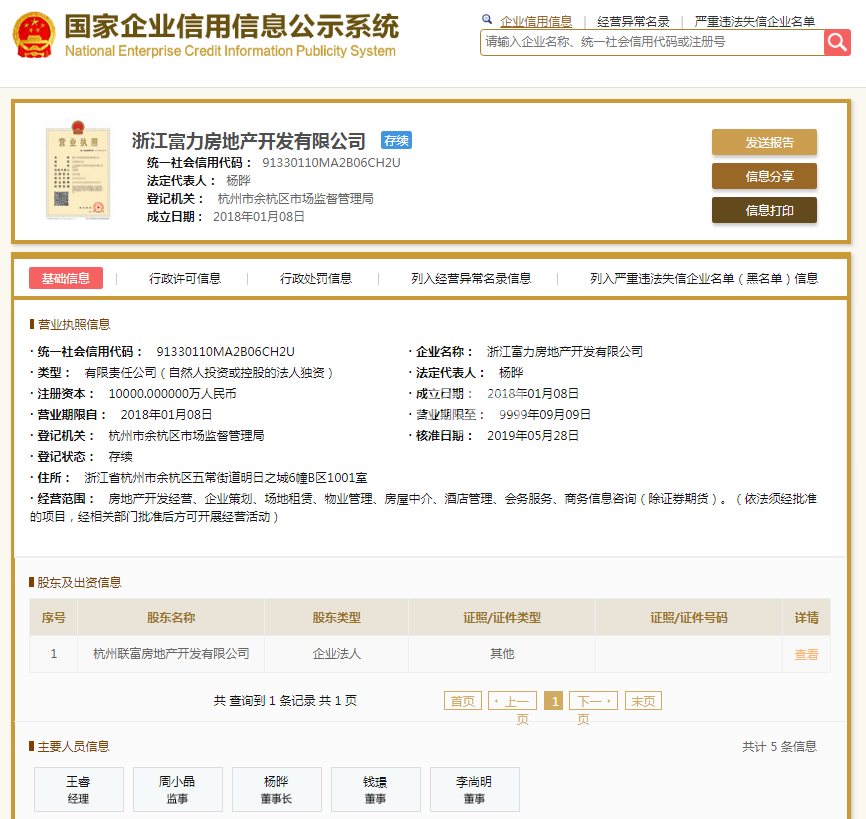Screen dimensions: 866x819
Task: Click 查看 link in shareholder row 1
Action: 806,654
